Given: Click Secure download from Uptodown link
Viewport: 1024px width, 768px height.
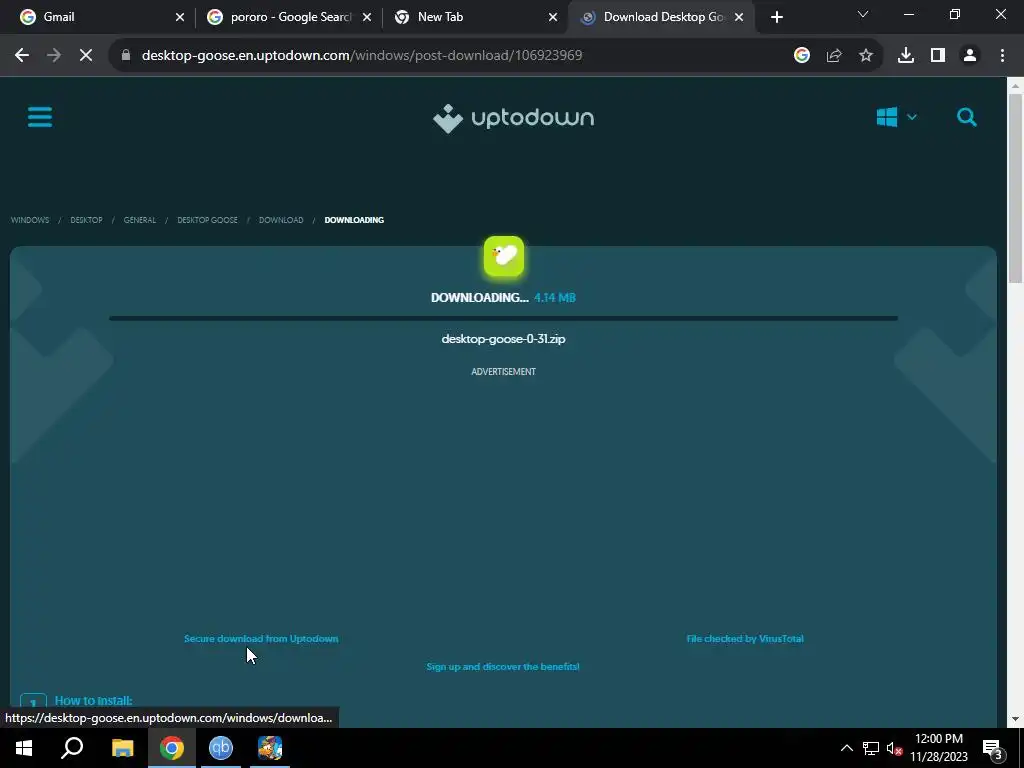Looking at the screenshot, I should (261, 639).
